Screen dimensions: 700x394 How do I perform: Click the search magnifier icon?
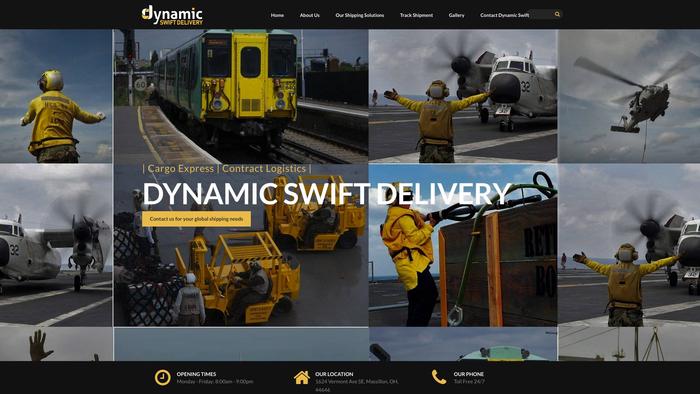pyautogui.click(x=557, y=14)
